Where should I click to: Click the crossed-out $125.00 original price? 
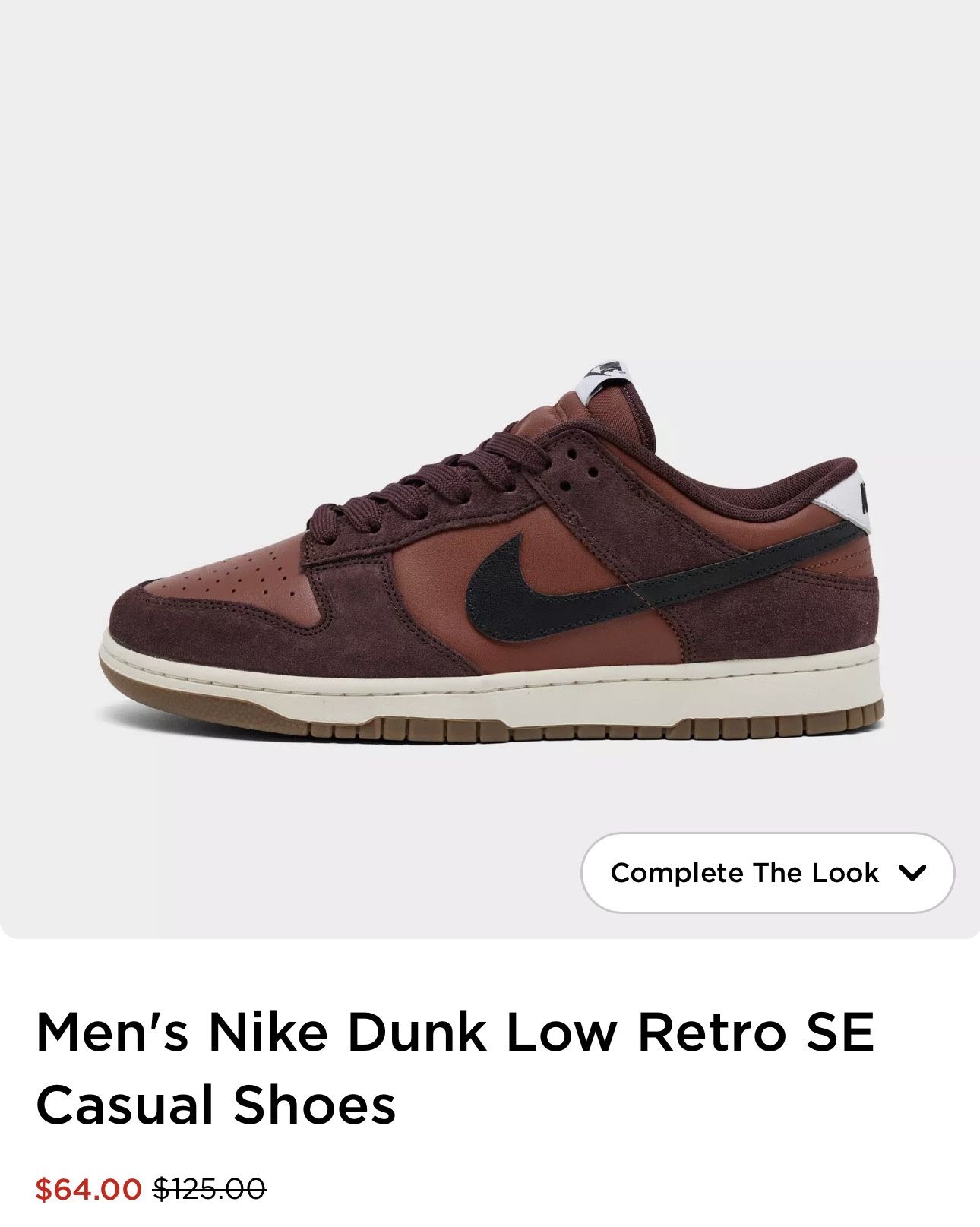(x=210, y=1189)
